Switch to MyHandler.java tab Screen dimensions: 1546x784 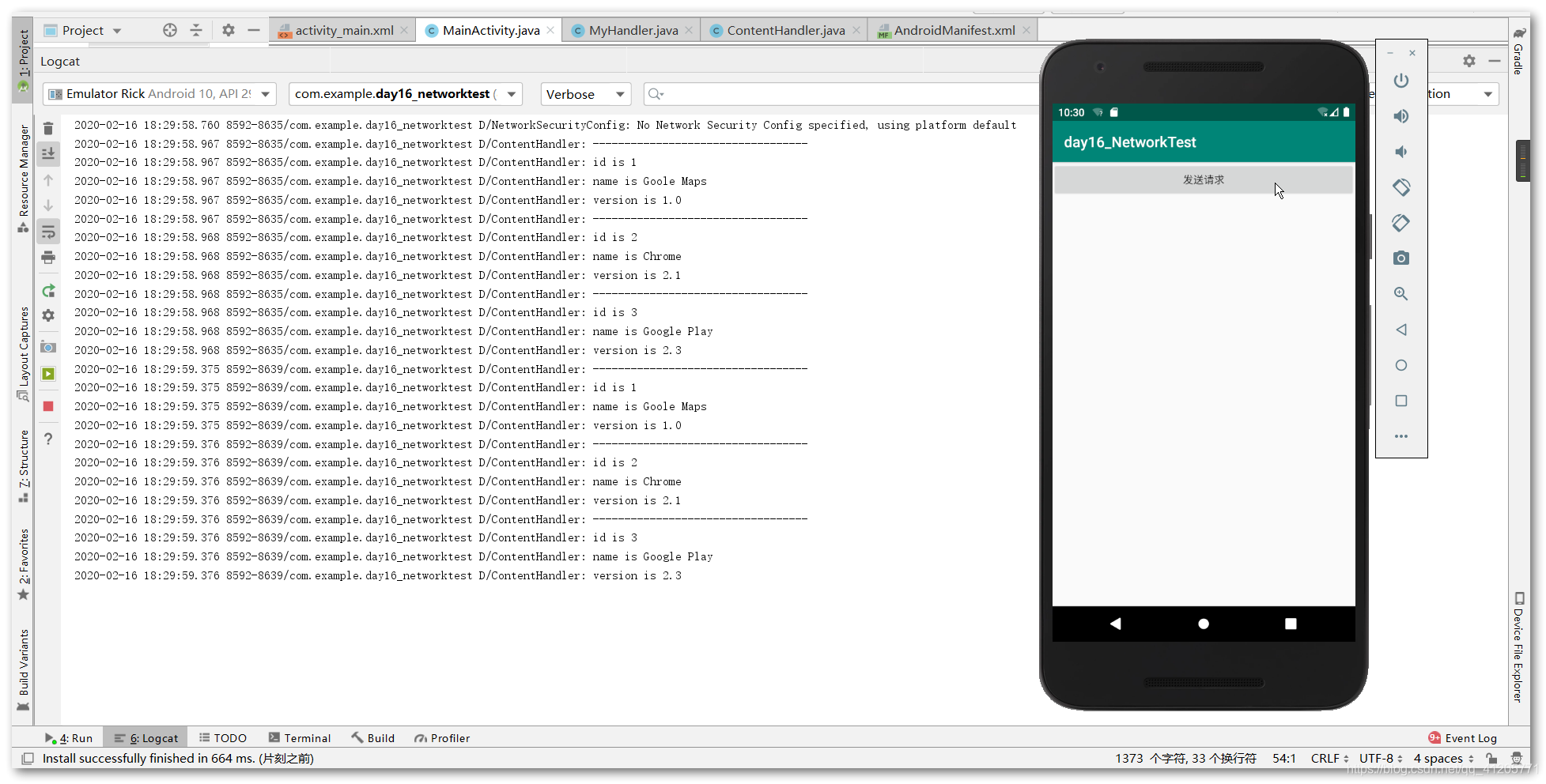click(x=633, y=30)
